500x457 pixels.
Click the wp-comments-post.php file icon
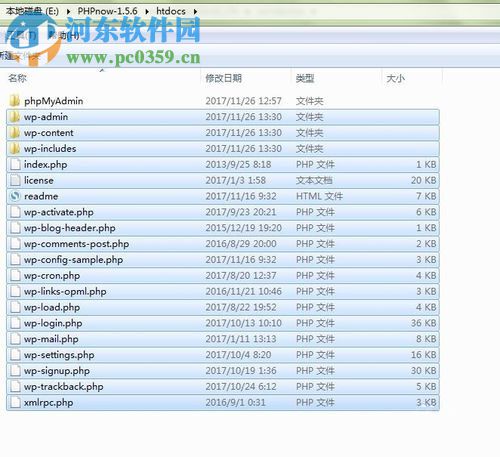click(x=15, y=244)
